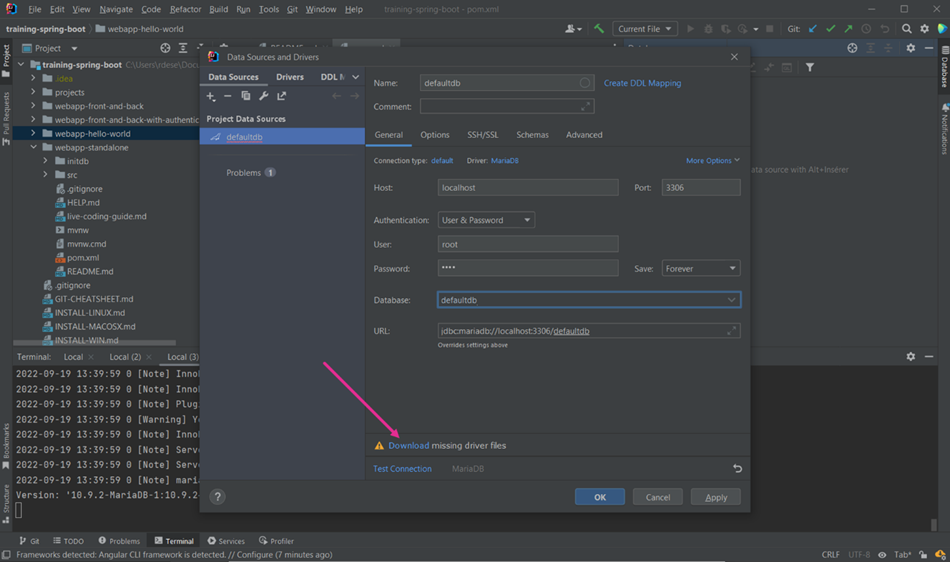Select defaultdb in Project Data Sources
Image resolution: width=950 pixels, height=562 pixels.
pyautogui.click(x=282, y=137)
